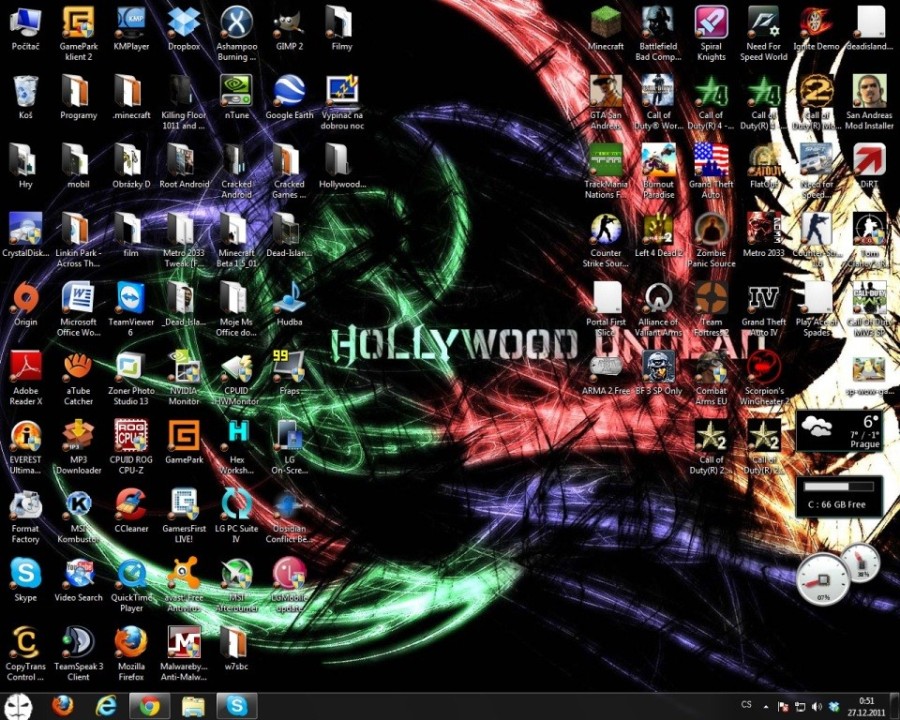The image size is (900, 720).
Task: Open the Spiral Knights game shortcut
Action: 711,22
